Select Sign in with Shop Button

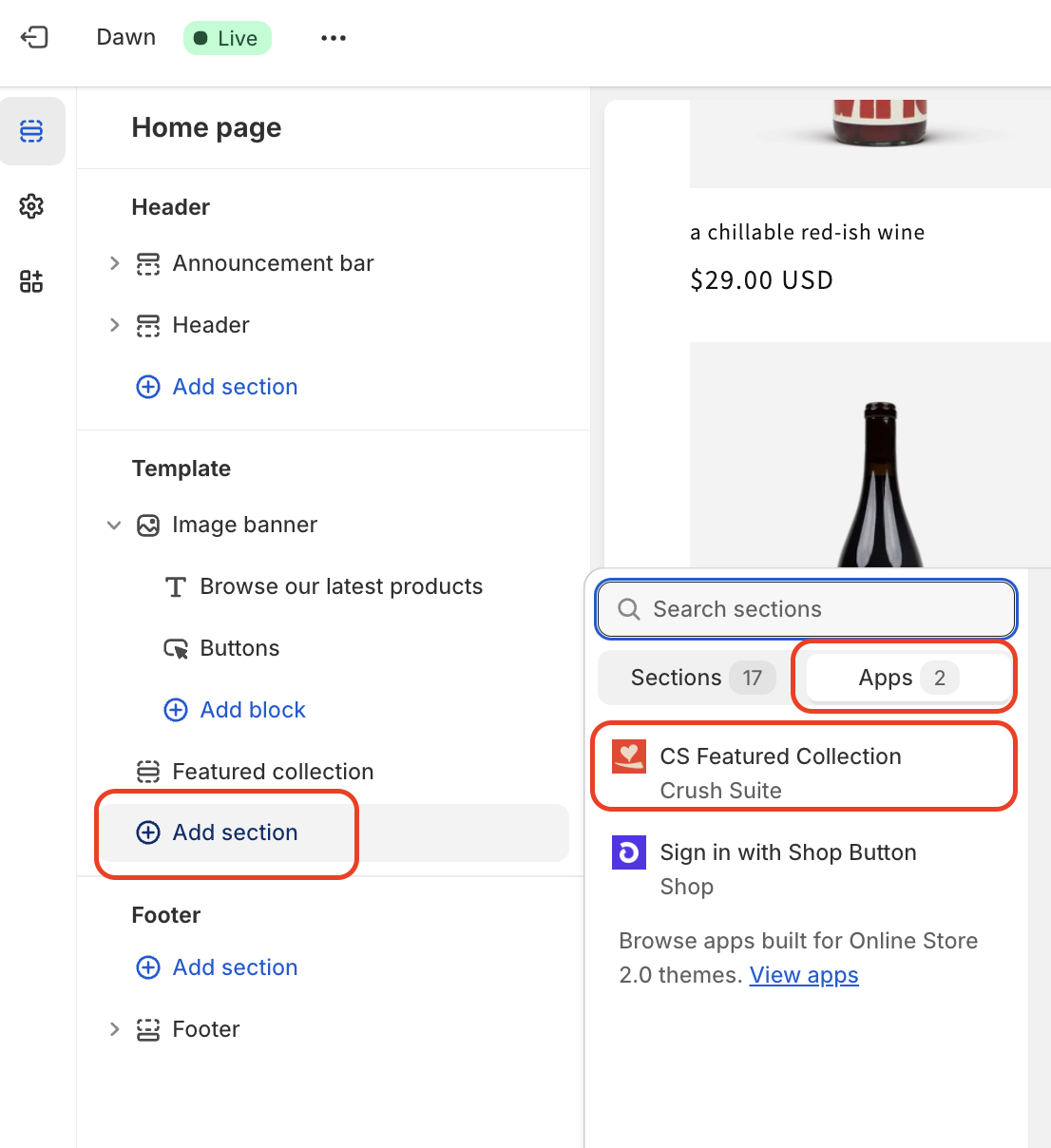coord(804,870)
